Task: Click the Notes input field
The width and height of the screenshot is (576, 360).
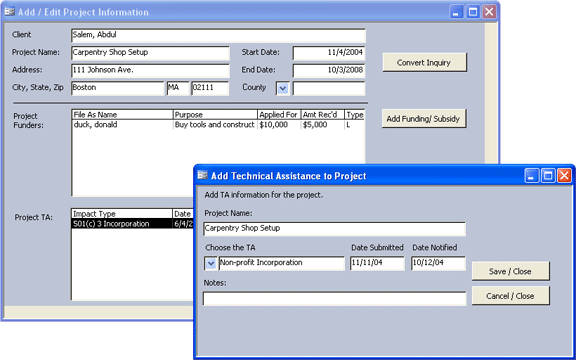Action: tap(334, 299)
